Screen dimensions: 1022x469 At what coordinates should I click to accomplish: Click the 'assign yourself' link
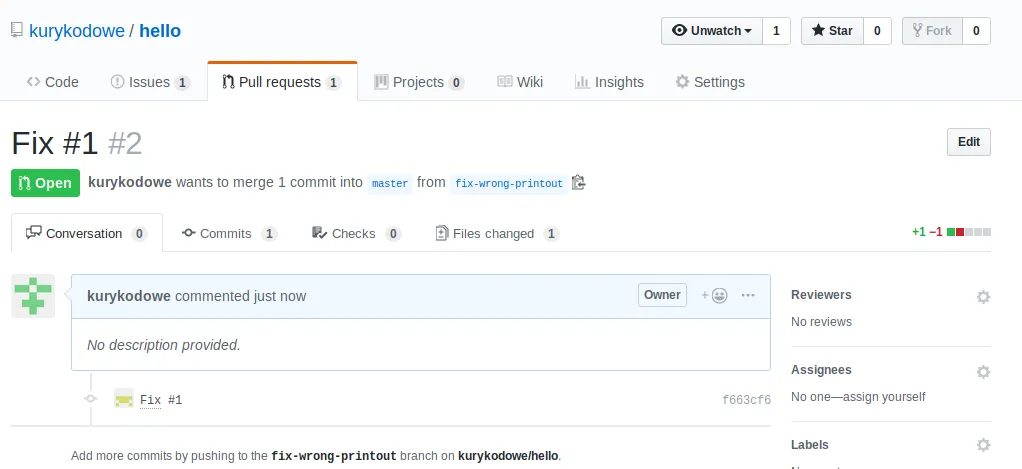tap(884, 397)
